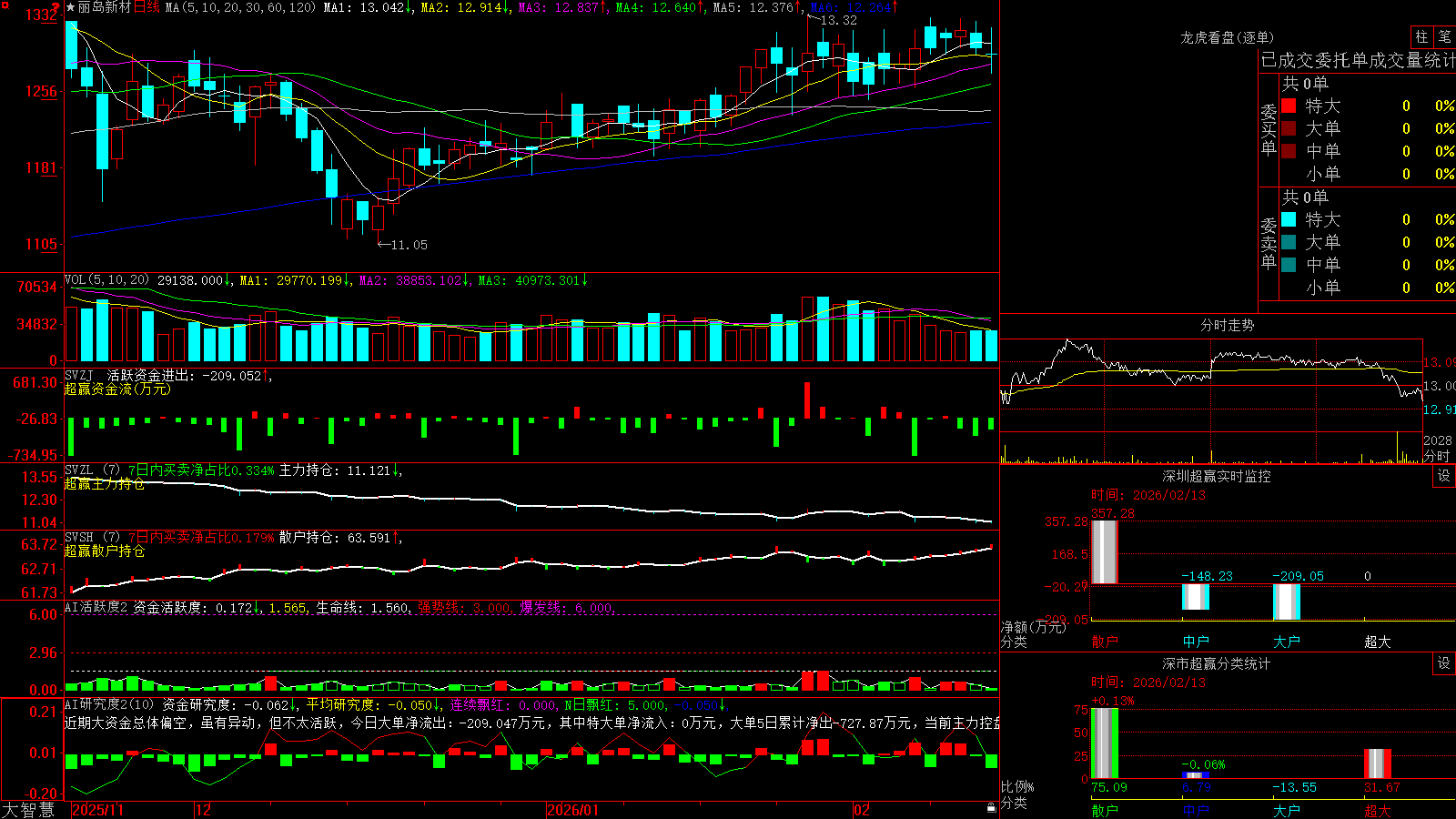The image size is (1456, 819).
Task: Open 设 settings for 深圳超赢实时监控
Action: pos(1444,476)
